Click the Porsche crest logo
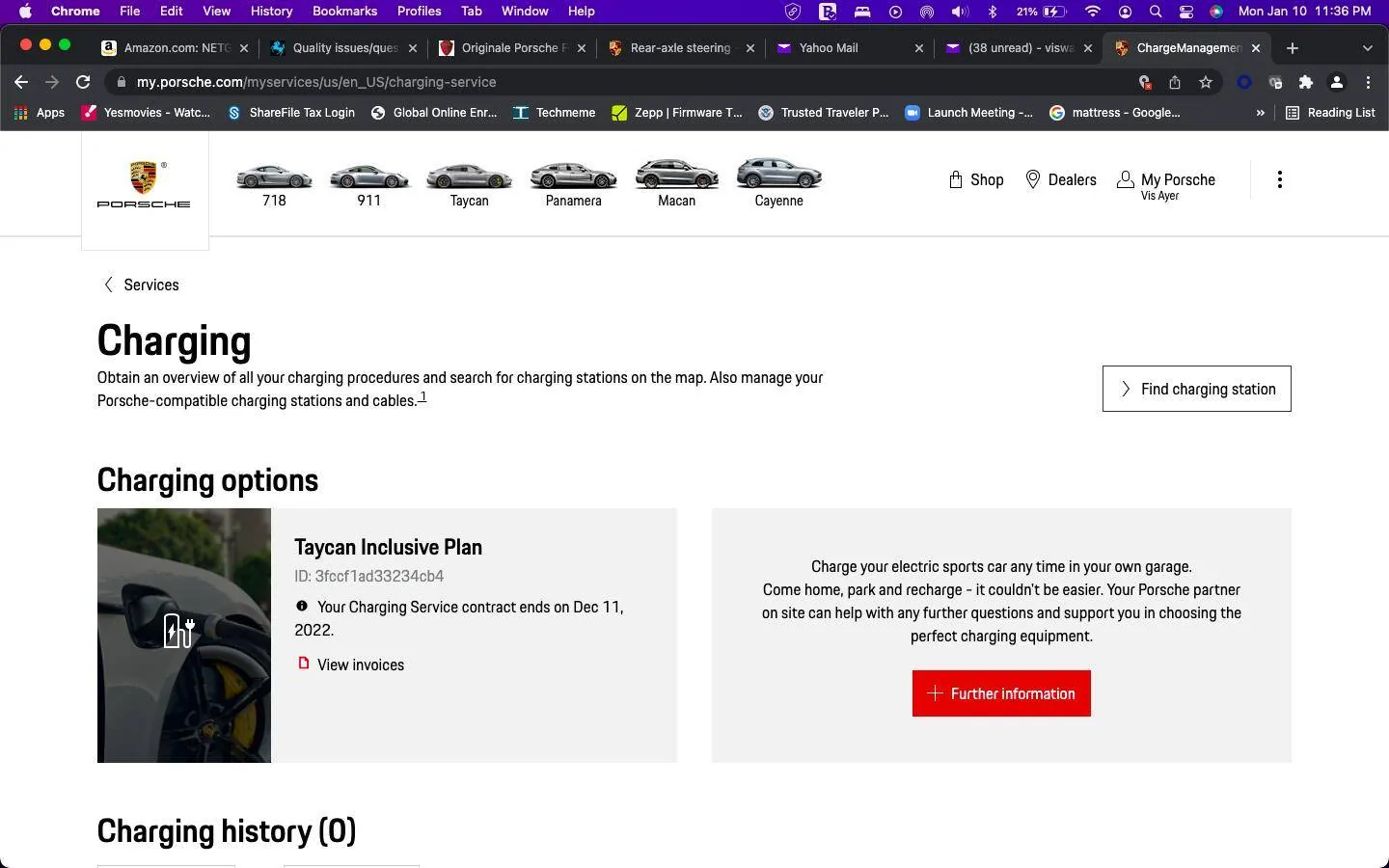Screen dimensions: 1389x868 (x=144, y=184)
